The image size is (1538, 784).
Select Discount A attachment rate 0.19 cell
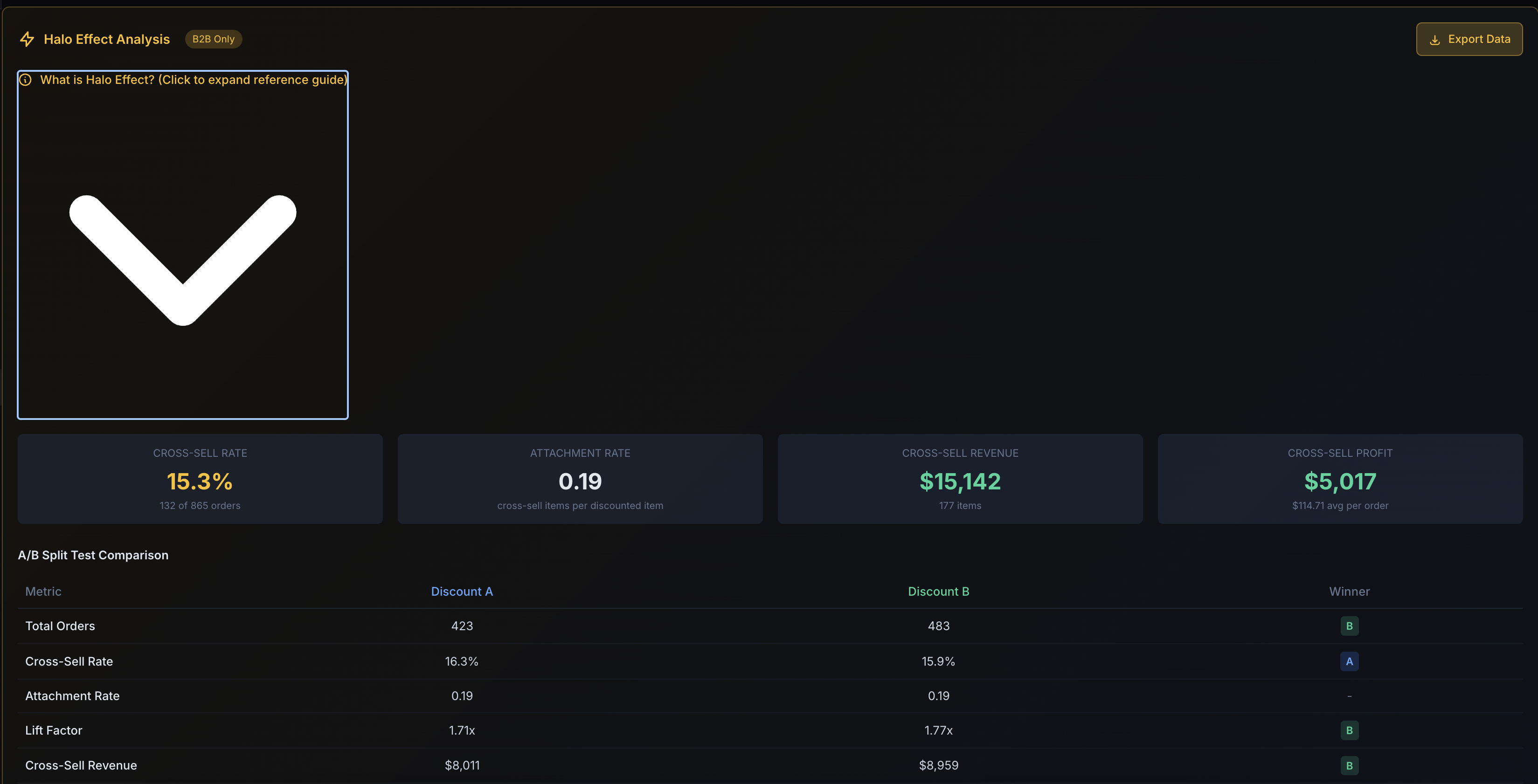point(462,696)
